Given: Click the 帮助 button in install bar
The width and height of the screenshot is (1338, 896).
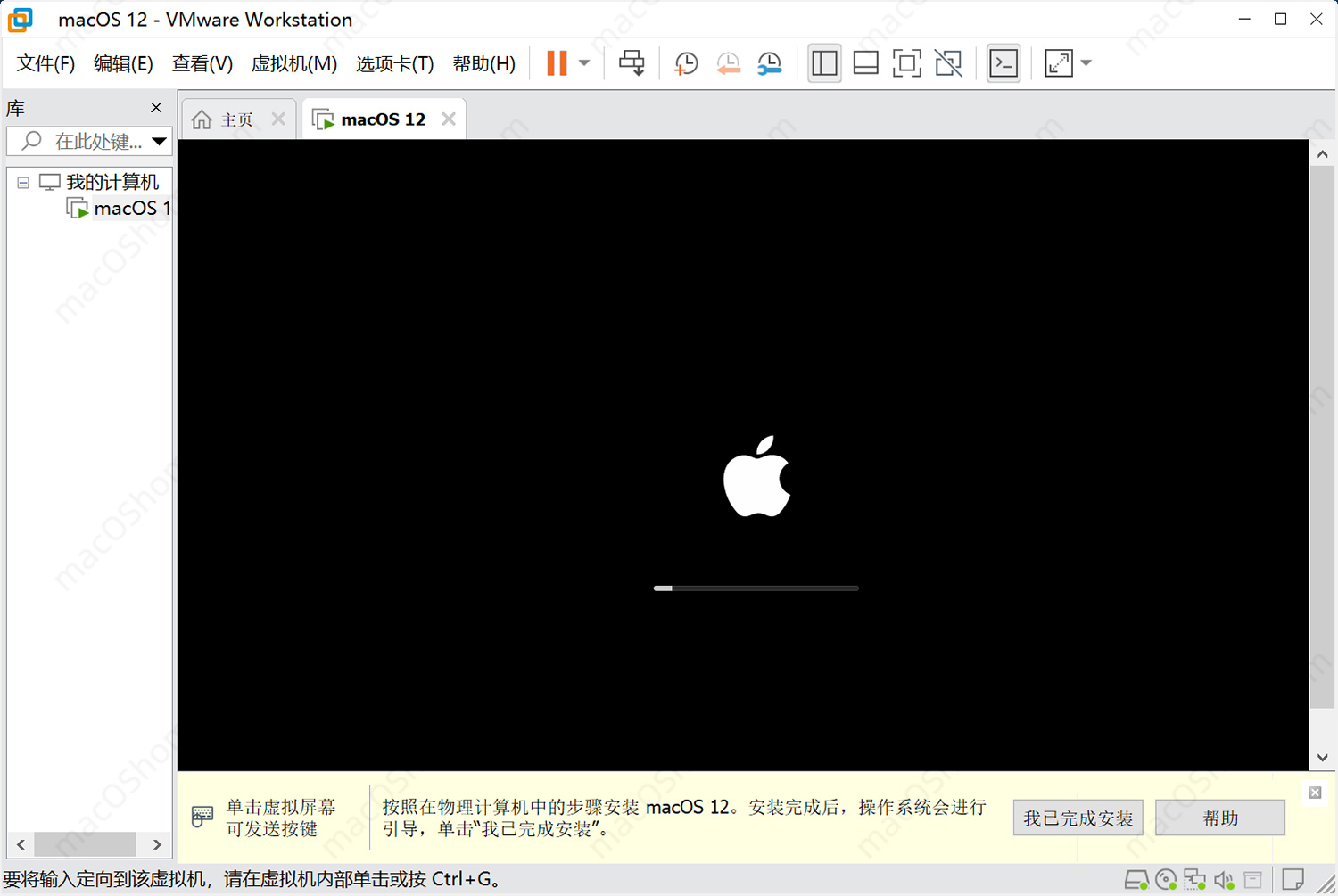Looking at the screenshot, I should tap(1220, 818).
